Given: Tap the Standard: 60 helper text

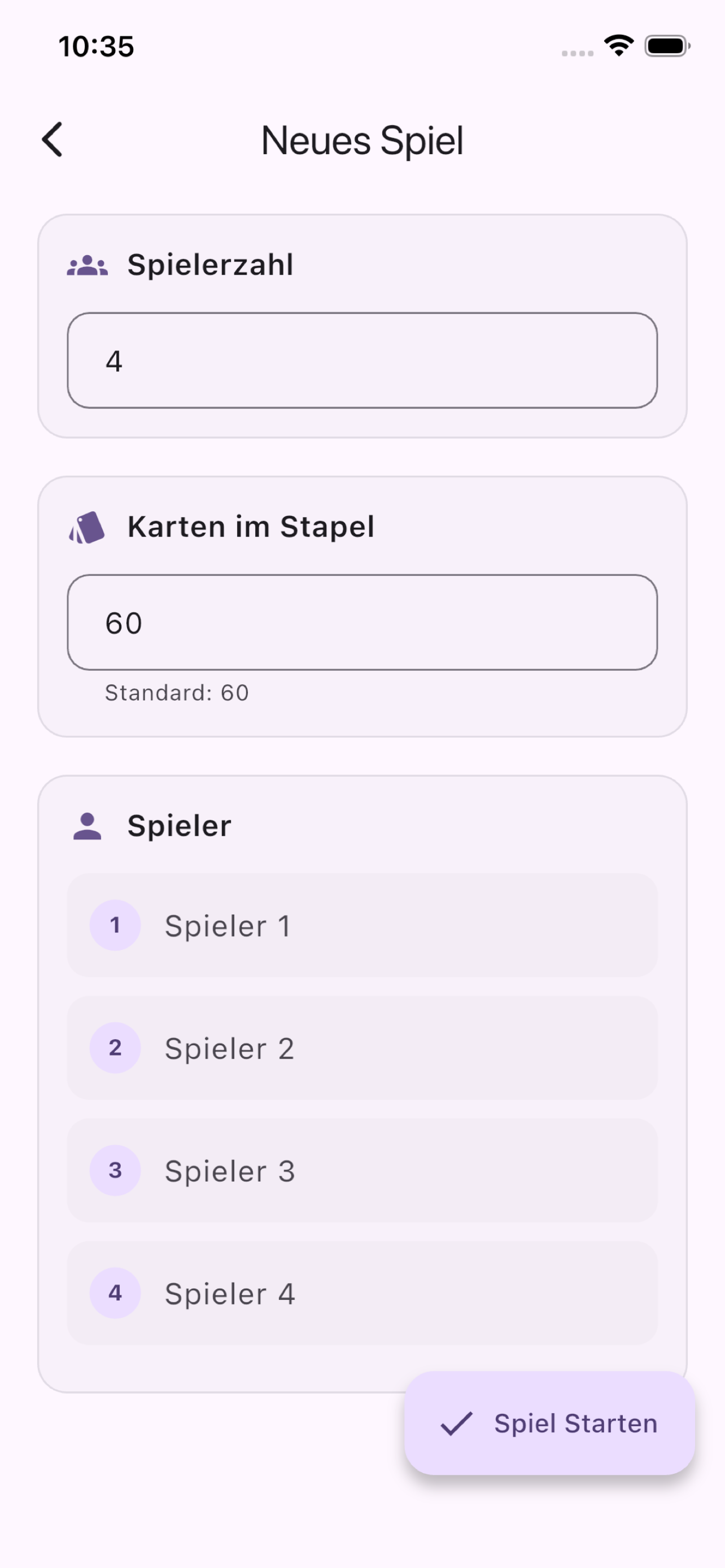Looking at the screenshot, I should coord(177,693).
